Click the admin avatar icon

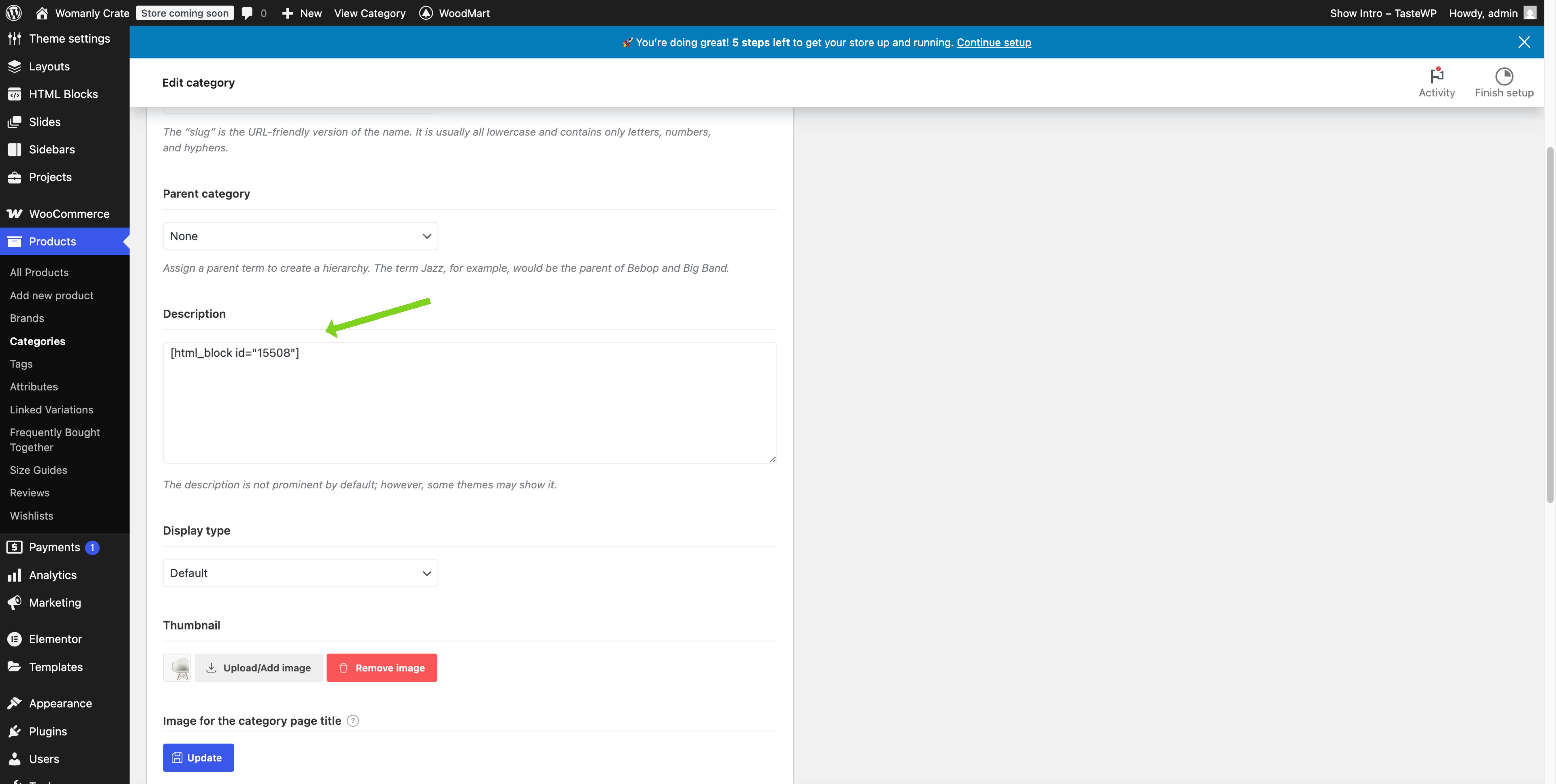(x=1530, y=13)
